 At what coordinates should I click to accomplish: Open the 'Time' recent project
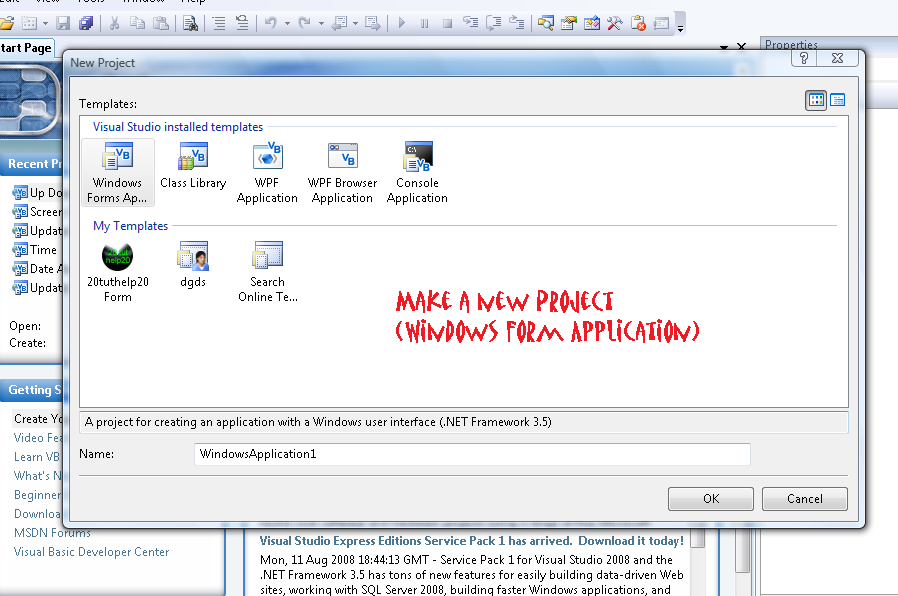click(35, 250)
